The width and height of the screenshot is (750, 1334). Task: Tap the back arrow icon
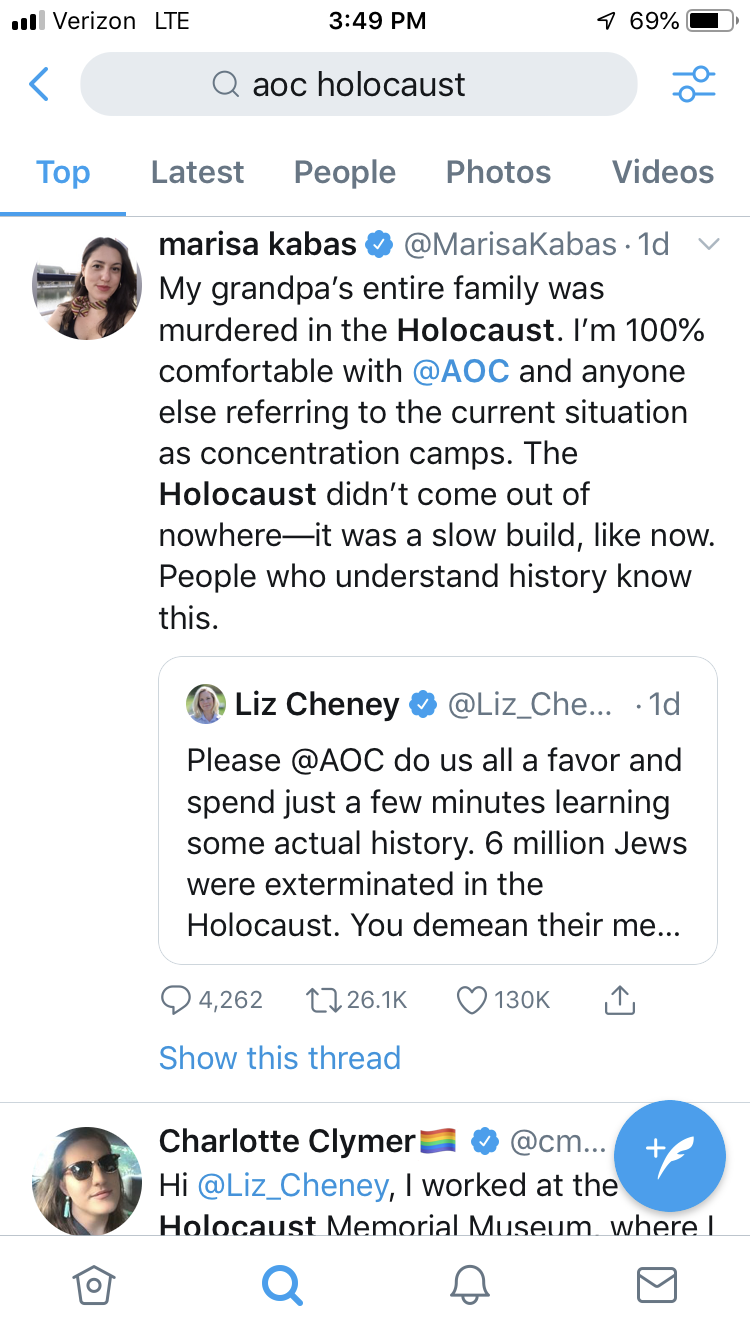tap(39, 85)
